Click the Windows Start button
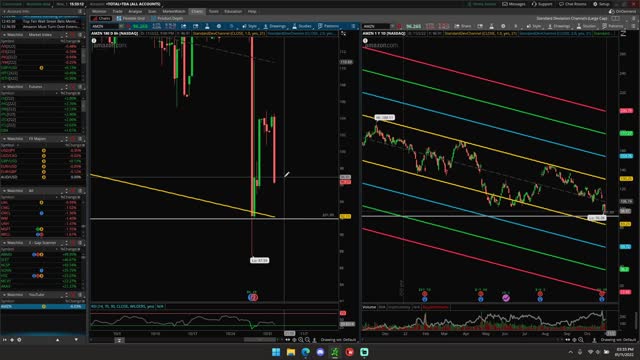Image resolution: width=640 pixels, height=360 pixels. pyautogui.click(x=276, y=352)
